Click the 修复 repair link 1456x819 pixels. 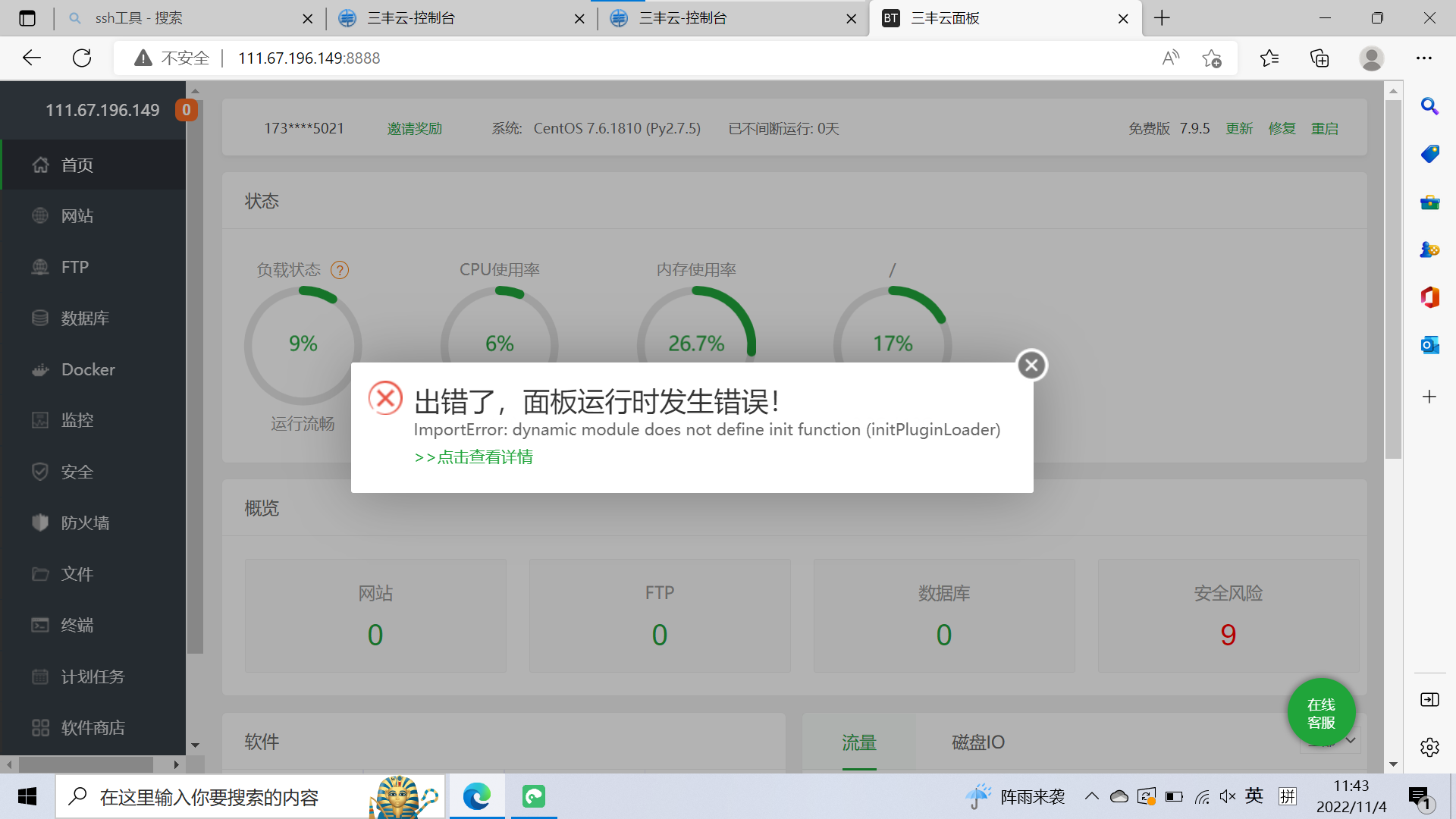[1282, 129]
